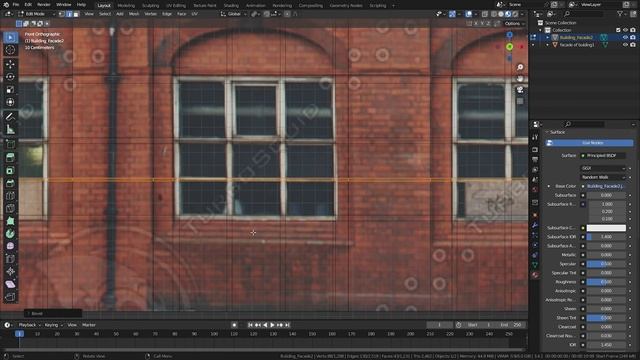The width and height of the screenshot is (640, 360).
Task: Open the Keying popover
Action: click(x=53, y=325)
